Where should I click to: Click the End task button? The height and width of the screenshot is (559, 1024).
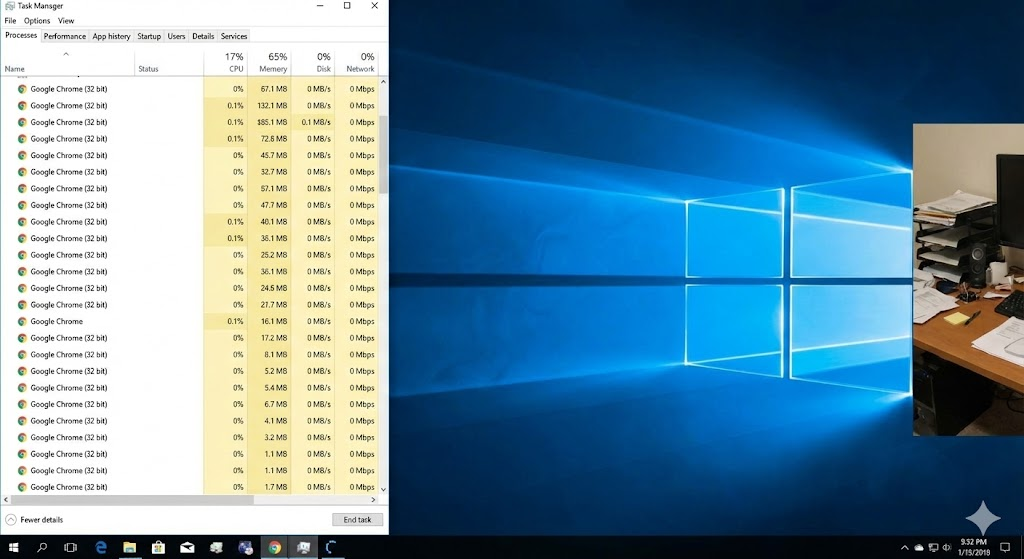click(357, 520)
